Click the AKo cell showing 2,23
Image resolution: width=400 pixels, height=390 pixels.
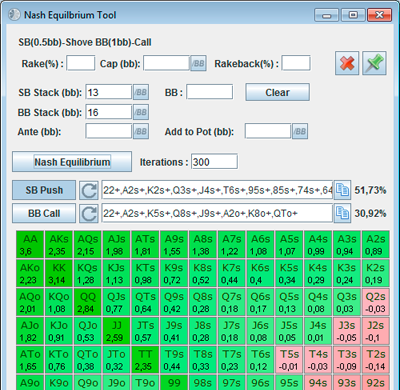tap(30, 273)
